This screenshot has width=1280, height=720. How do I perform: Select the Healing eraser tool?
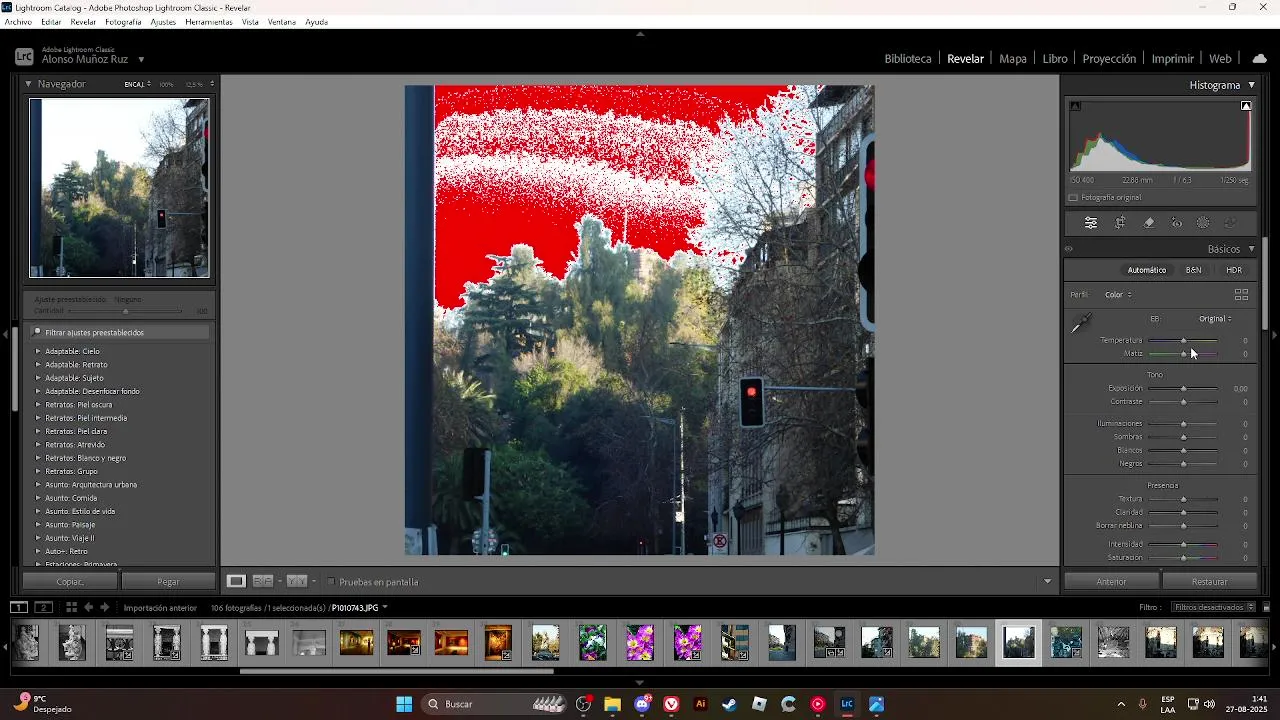point(1149,223)
